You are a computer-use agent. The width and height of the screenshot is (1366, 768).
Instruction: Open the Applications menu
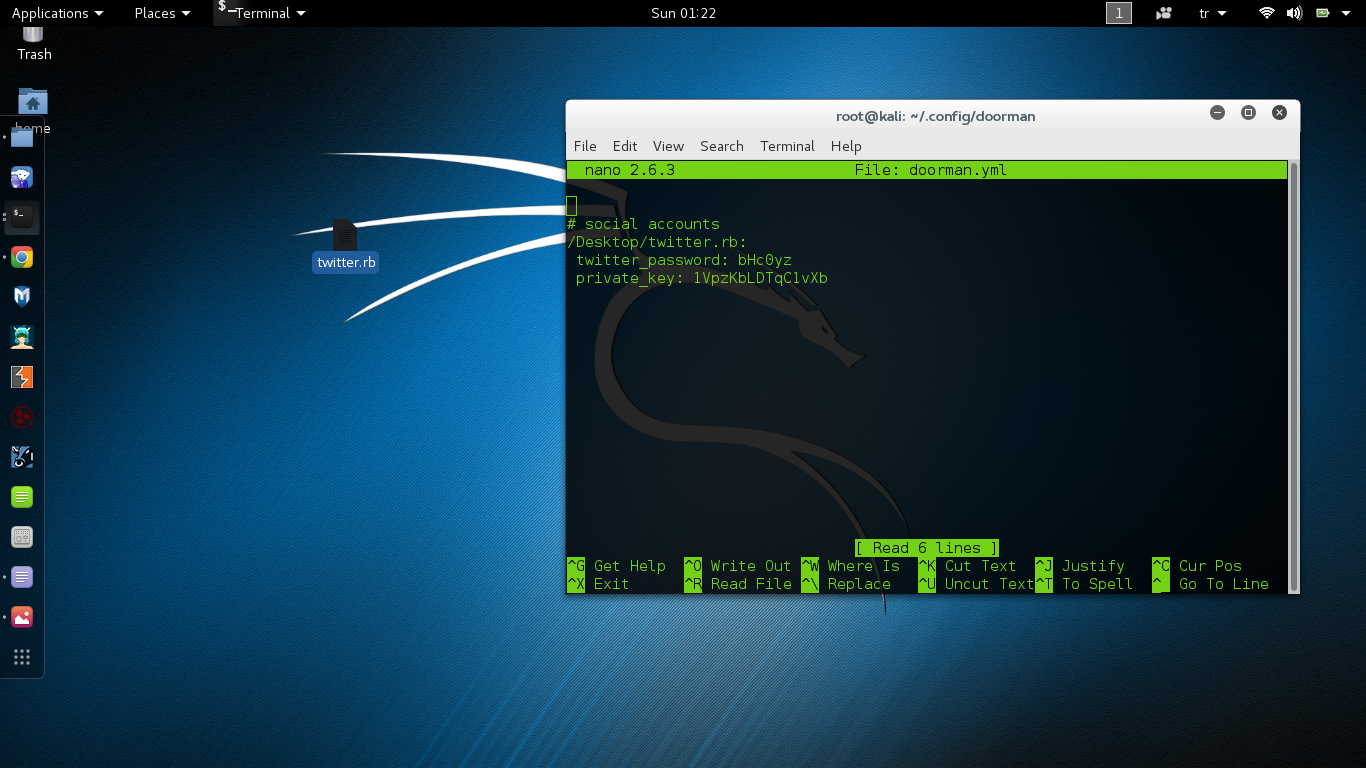click(x=57, y=13)
